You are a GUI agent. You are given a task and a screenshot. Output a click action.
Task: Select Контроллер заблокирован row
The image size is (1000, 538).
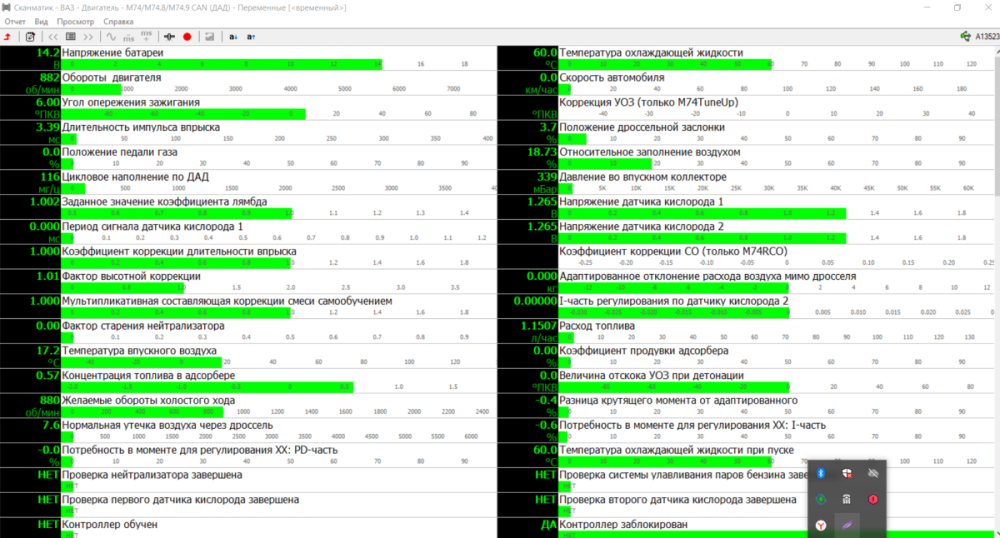pyautogui.click(x=746, y=529)
